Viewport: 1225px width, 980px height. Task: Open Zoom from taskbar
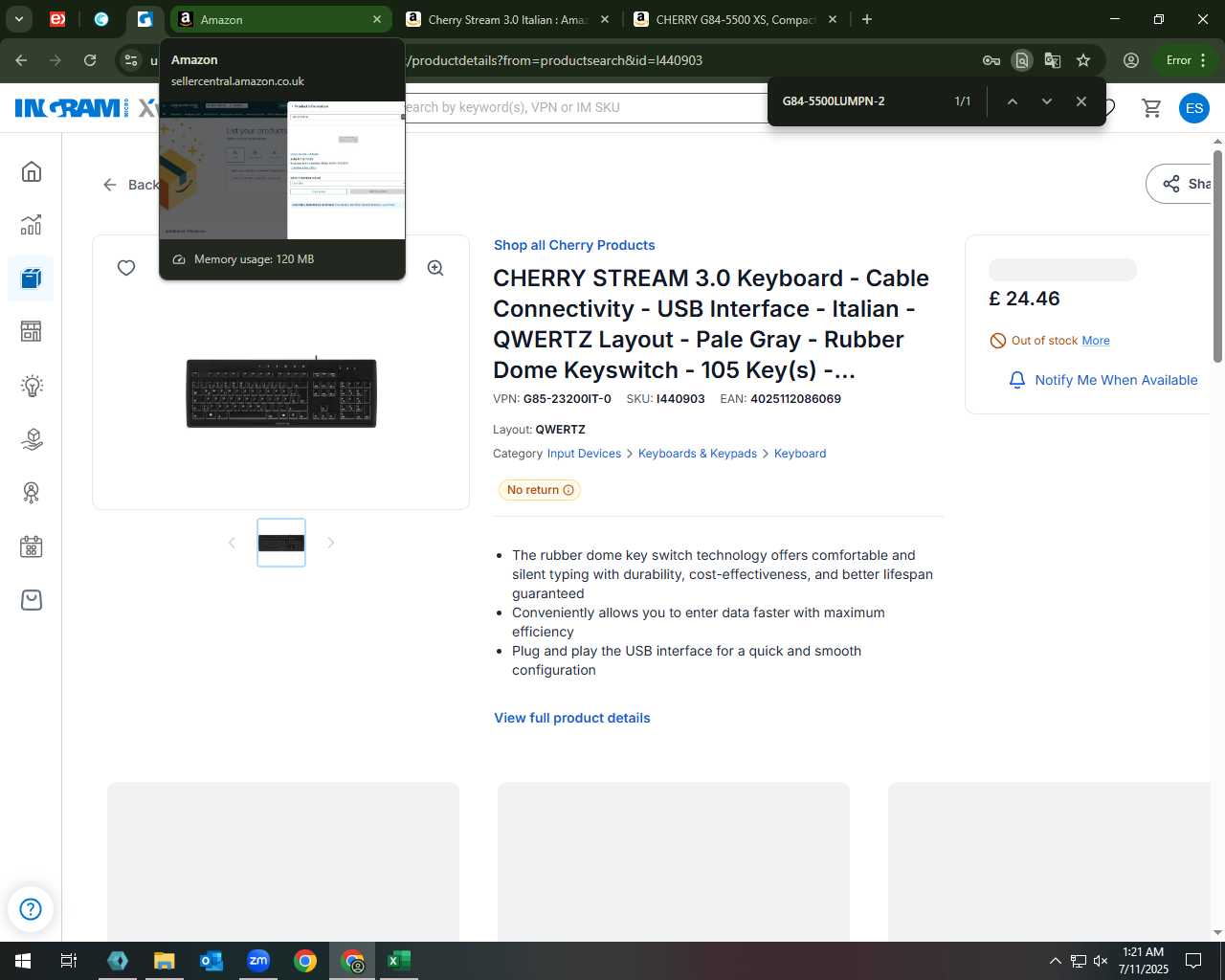point(258,961)
